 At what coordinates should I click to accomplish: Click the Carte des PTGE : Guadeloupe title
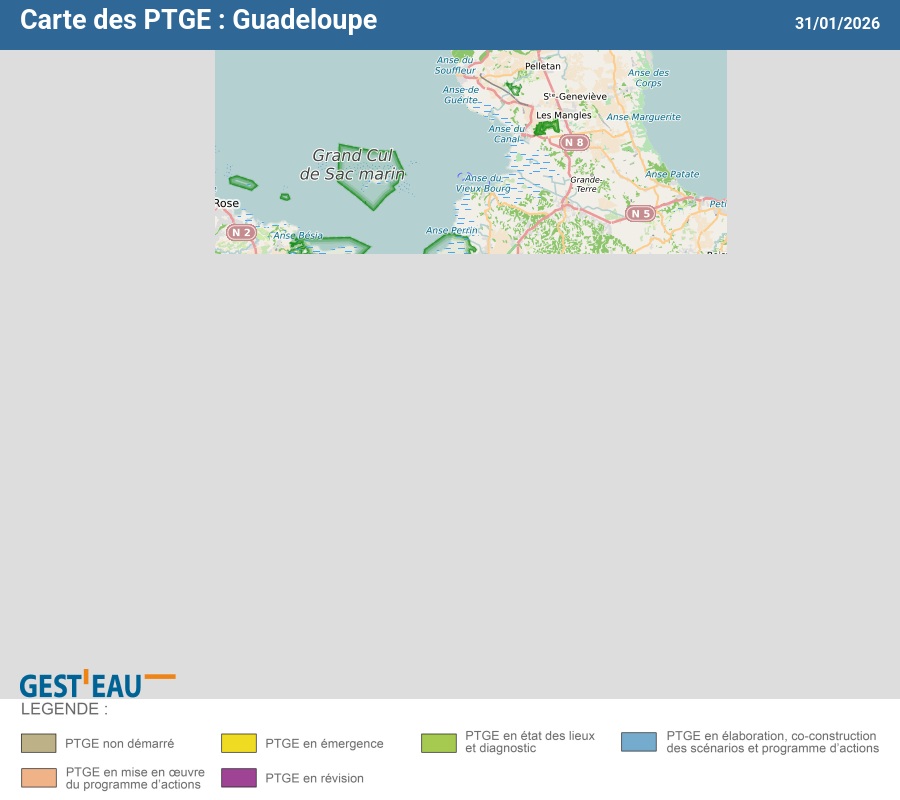click(199, 20)
